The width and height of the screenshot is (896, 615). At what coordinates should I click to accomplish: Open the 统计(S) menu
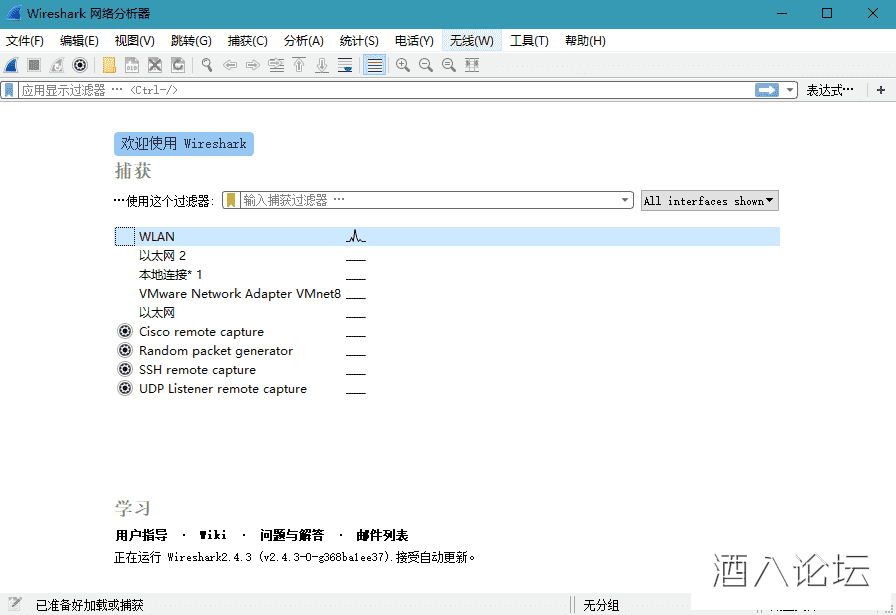(359, 41)
